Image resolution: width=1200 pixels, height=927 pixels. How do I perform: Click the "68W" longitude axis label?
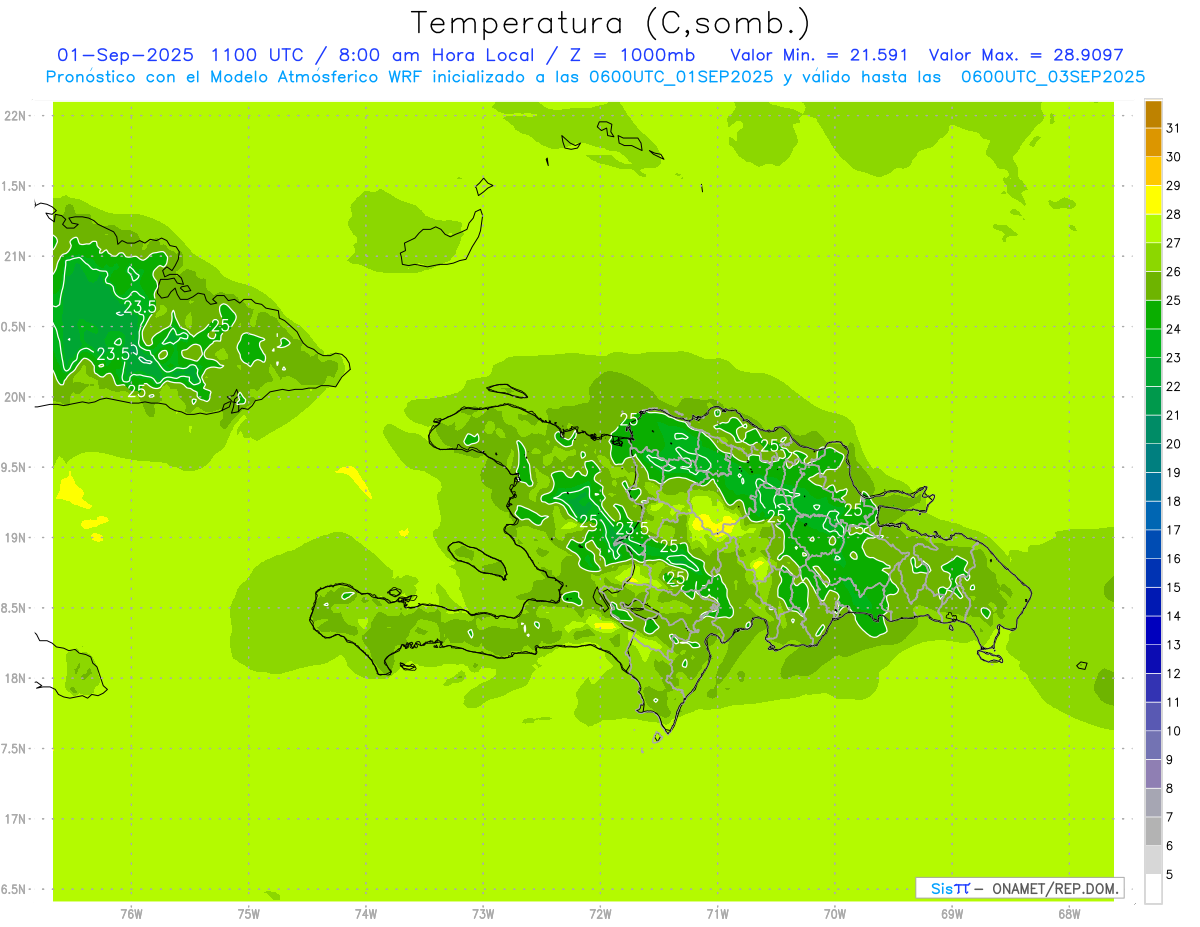(1069, 914)
